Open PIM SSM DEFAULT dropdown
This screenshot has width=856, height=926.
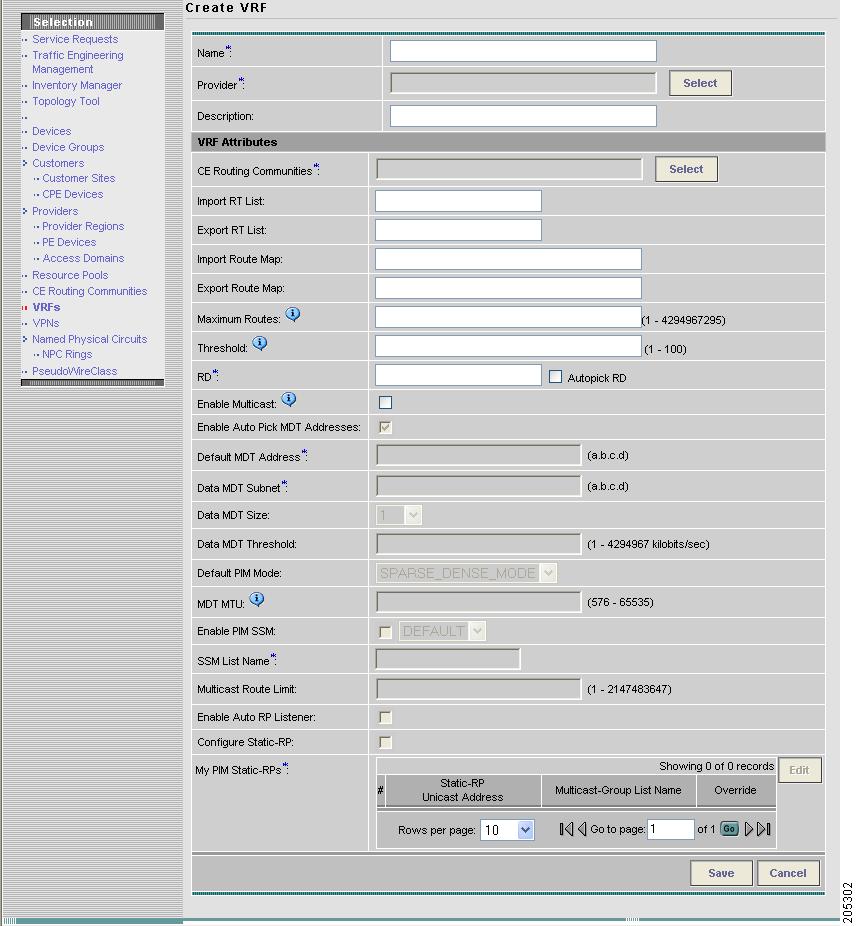(442, 631)
